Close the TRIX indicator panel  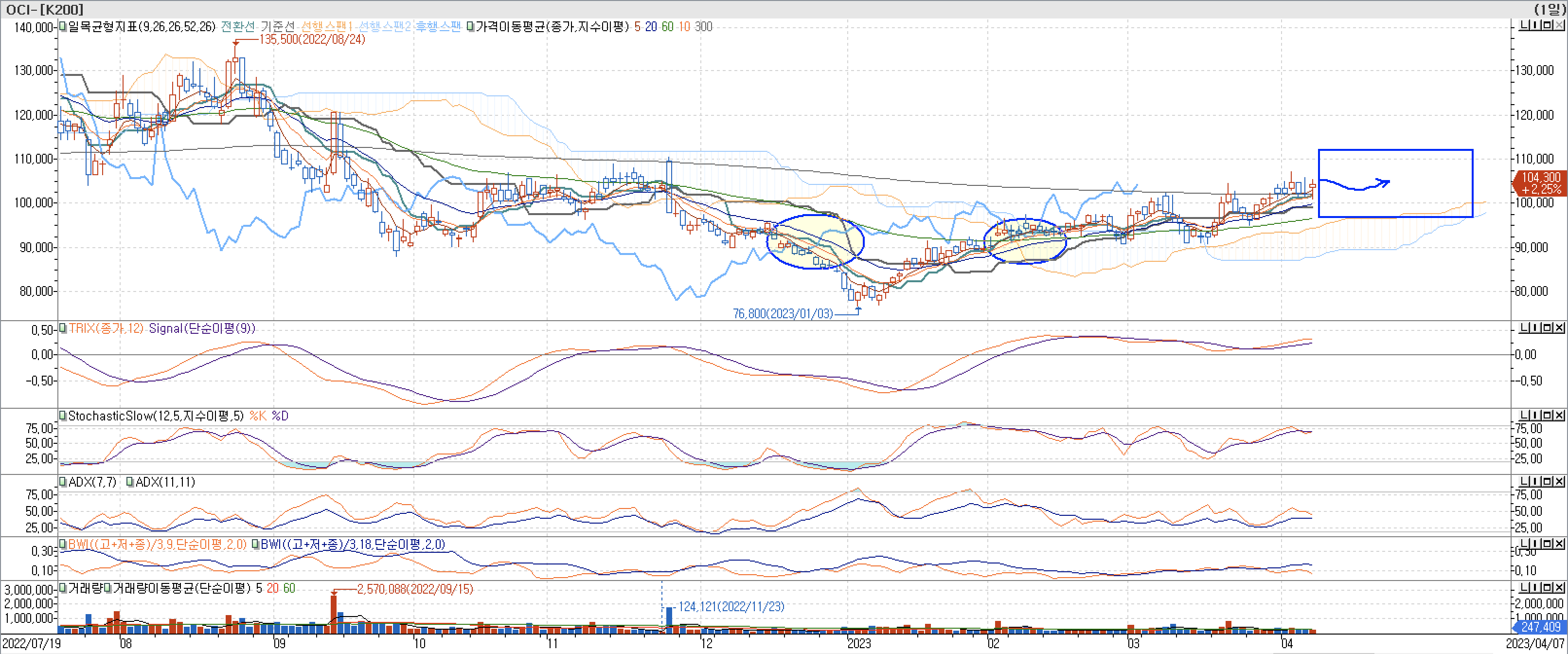1559,327
